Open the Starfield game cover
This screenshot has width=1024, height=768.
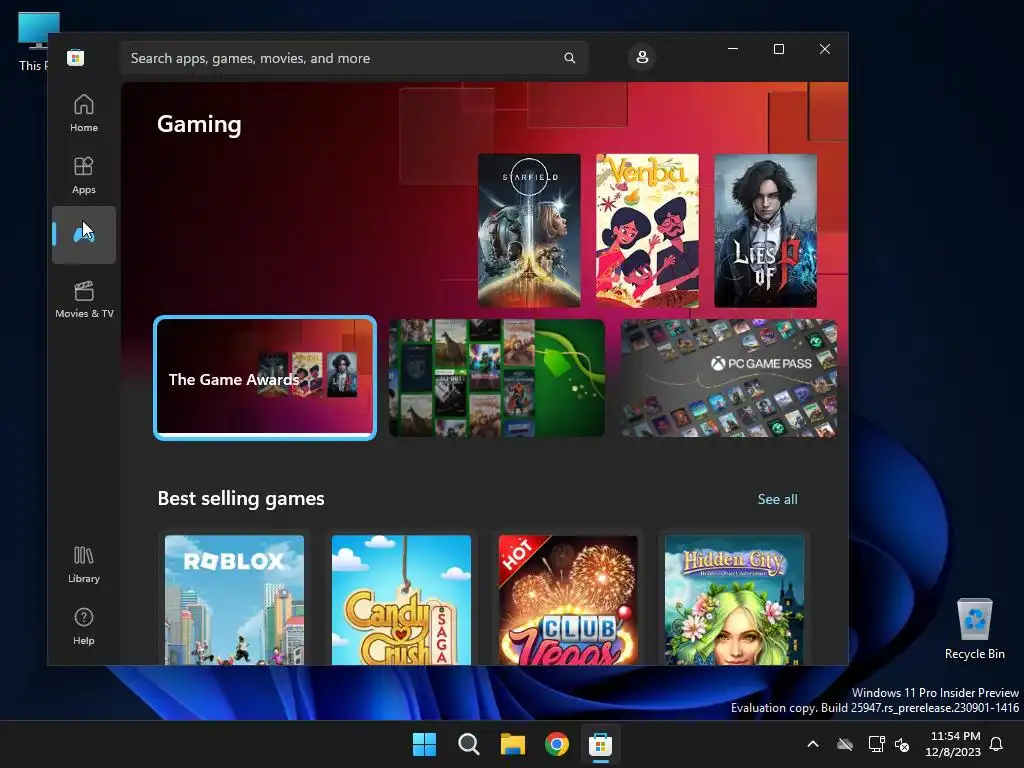point(529,231)
